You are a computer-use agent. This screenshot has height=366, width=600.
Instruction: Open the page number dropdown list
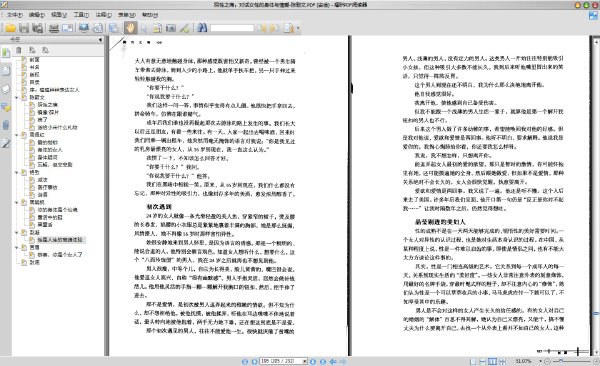pos(305,361)
